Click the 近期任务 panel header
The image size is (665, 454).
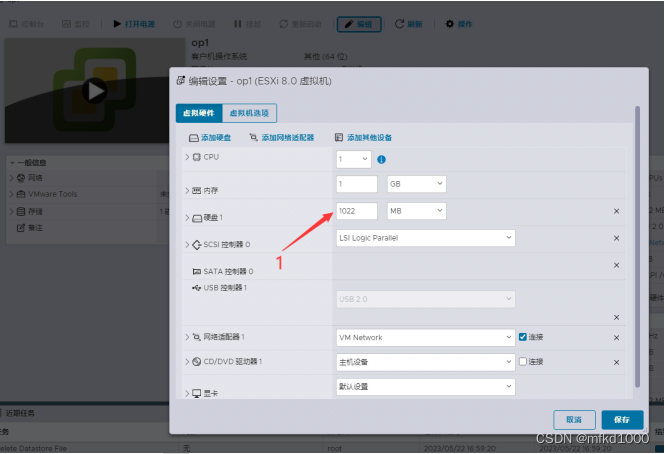click(20, 413)
